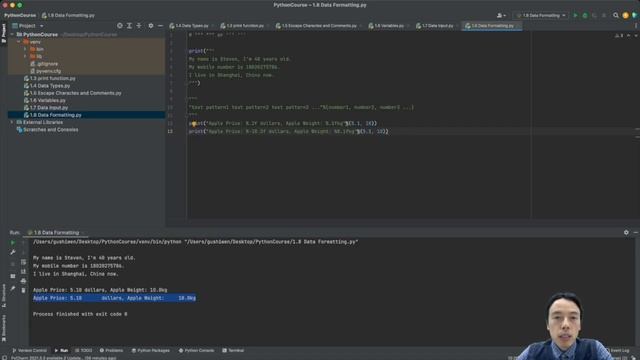
Task: Click the PyCharm update notification in status bar
Action: (x=63, y=358)
